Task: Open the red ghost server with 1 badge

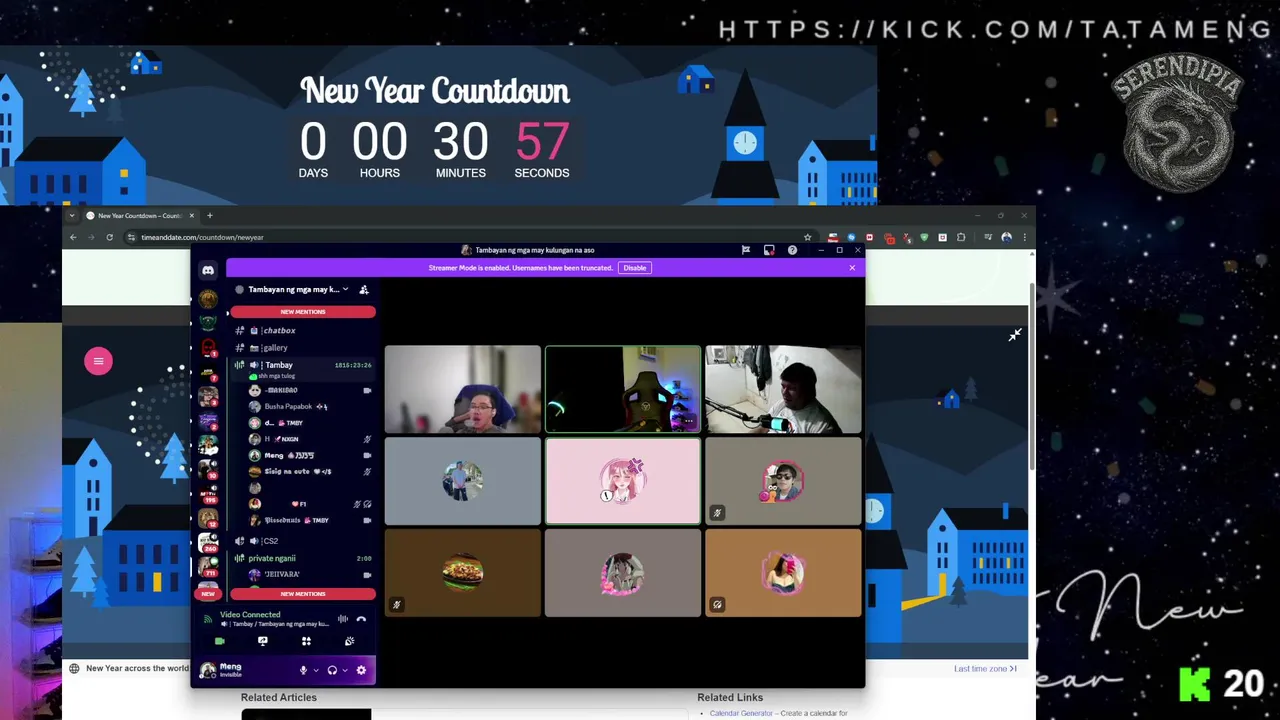Action: pos(208,348)
